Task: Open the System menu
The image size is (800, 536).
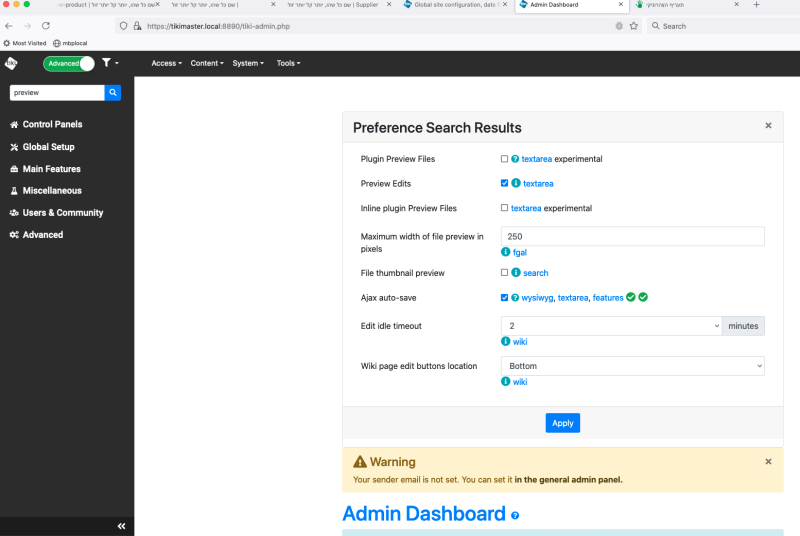Action: pyautogui.click(x=248, y=63)
